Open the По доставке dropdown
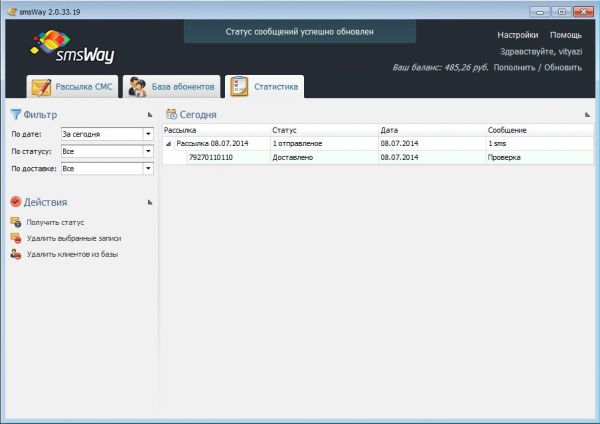The width and height of the screenshot is (600, 424). coord(148,170)
